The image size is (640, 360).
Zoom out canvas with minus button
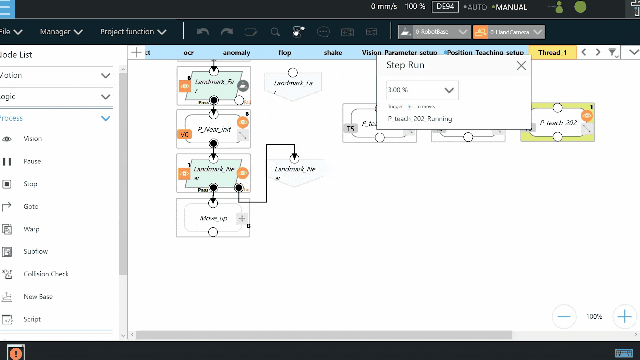click(x=564, y=316)
